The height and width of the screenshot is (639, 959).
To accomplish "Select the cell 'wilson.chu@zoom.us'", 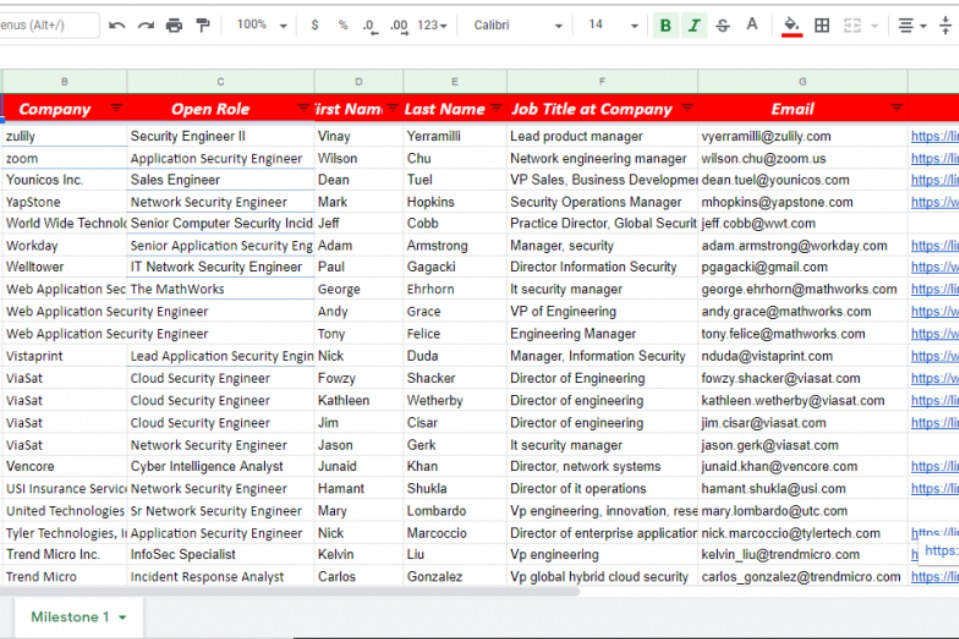I will pyautogui.click(x=802, y=158).
